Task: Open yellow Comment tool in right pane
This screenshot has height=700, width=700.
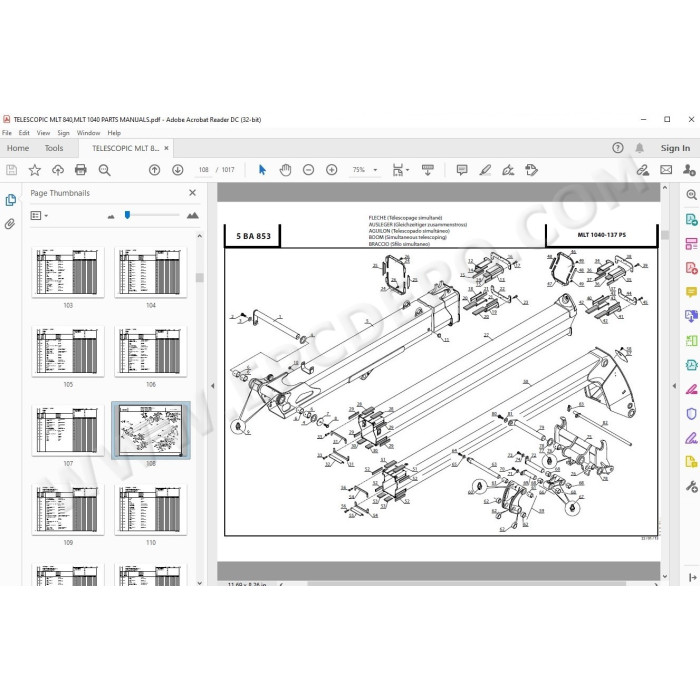Action: pyautogui.click(x=691, y=292)
